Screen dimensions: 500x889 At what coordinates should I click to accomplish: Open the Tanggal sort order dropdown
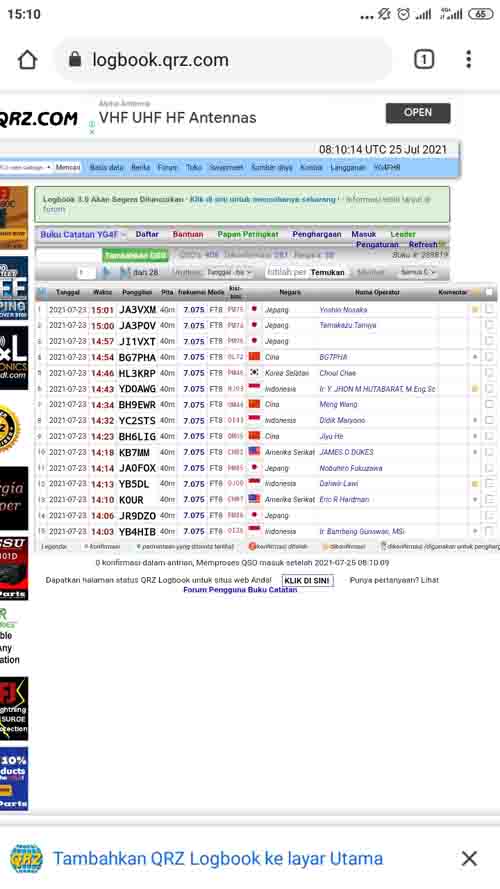[228, 273]
